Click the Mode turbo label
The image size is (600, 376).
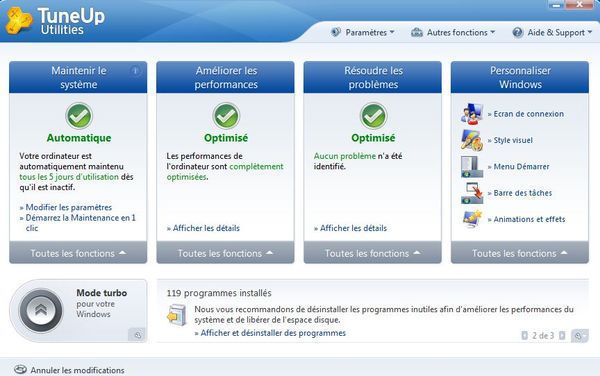(101, 293)
